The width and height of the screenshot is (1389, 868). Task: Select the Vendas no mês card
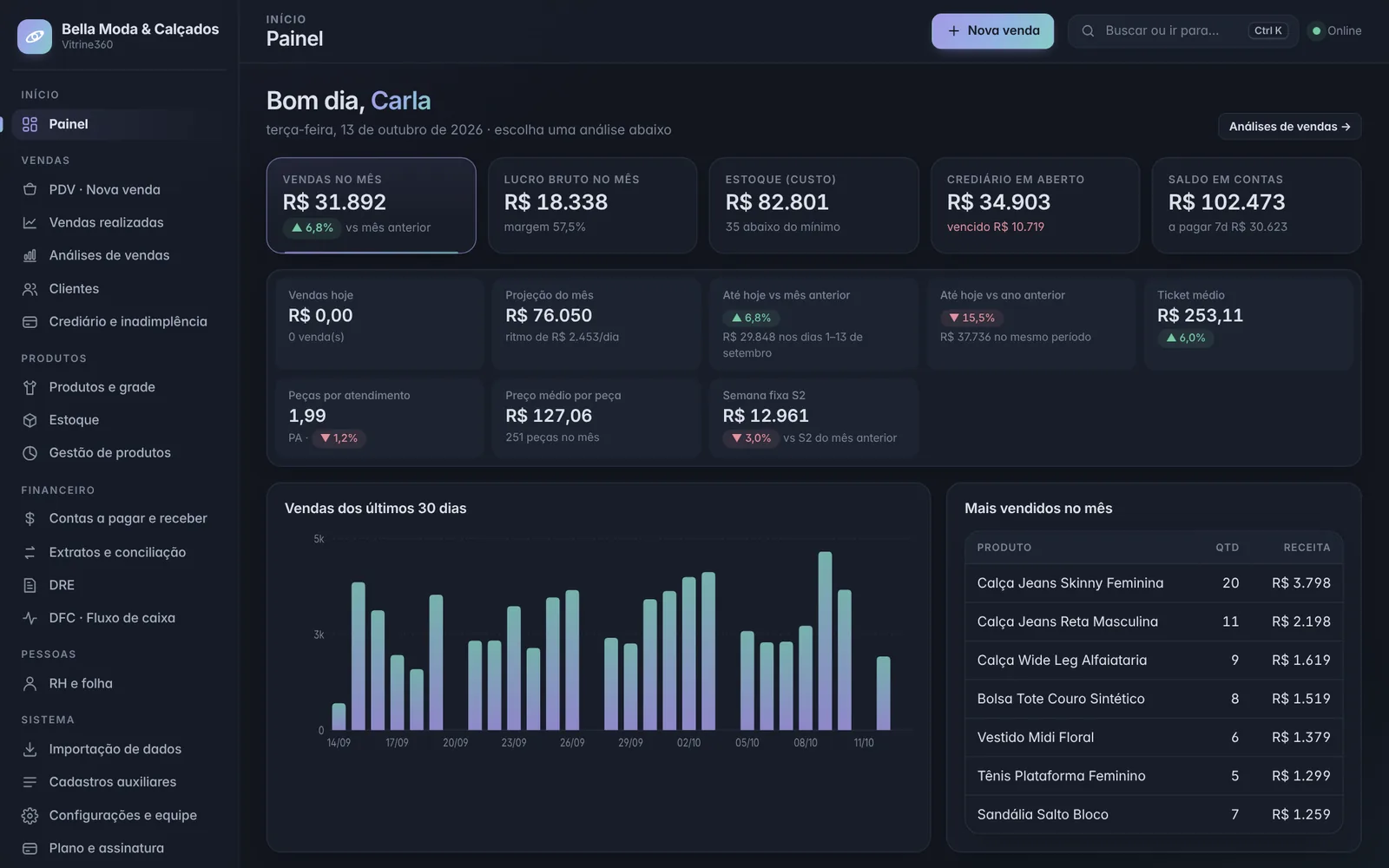click(x=371, y=205)
